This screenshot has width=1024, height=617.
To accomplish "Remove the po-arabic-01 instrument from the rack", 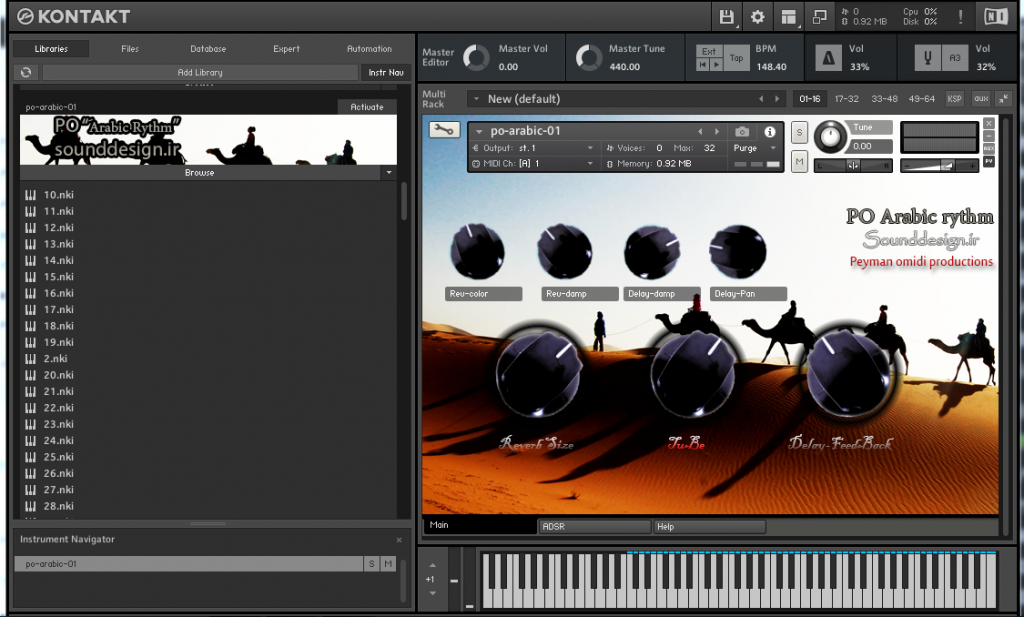I will click(x=989, y=123).
